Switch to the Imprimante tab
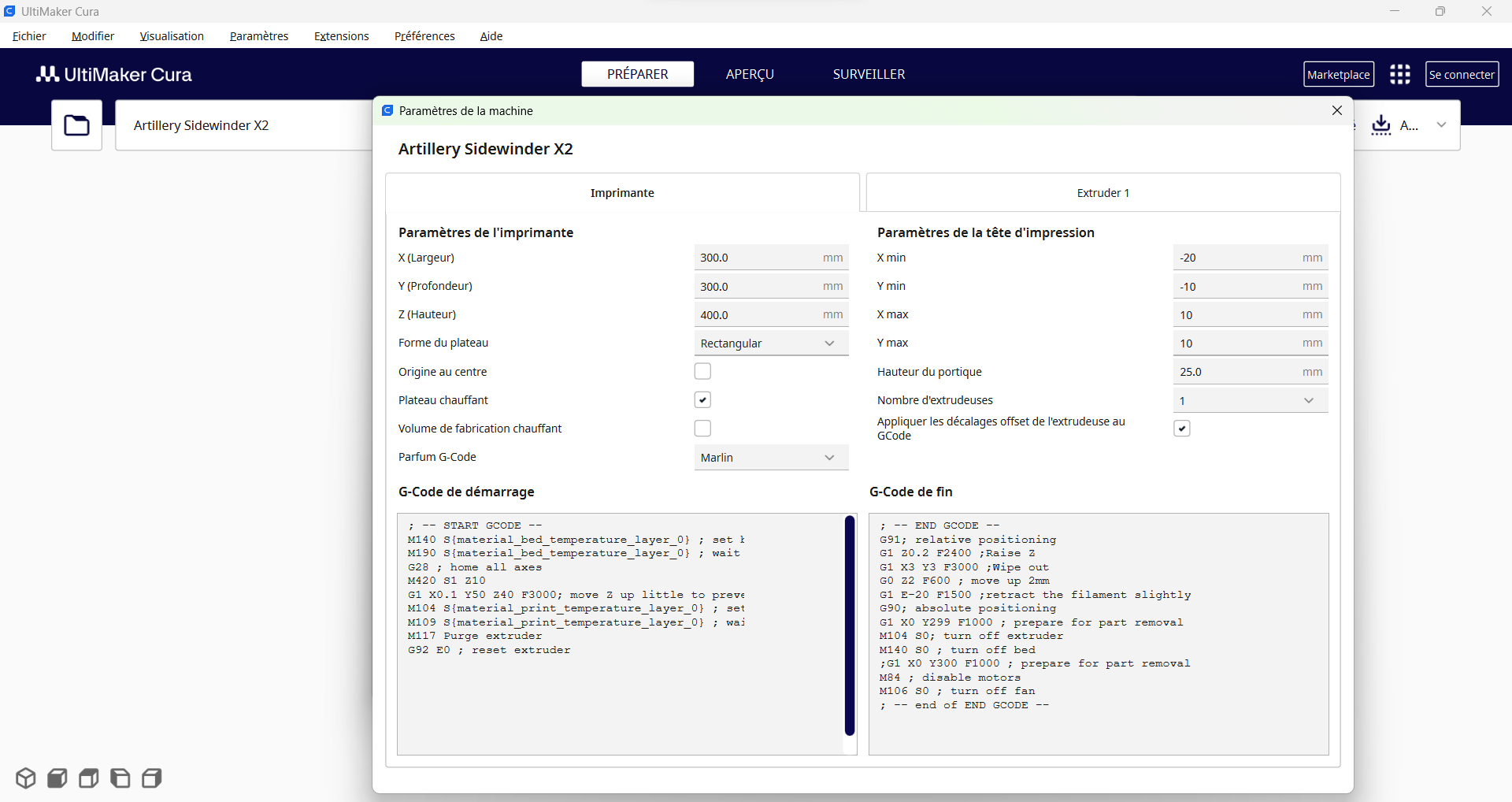 click(622, 193)
